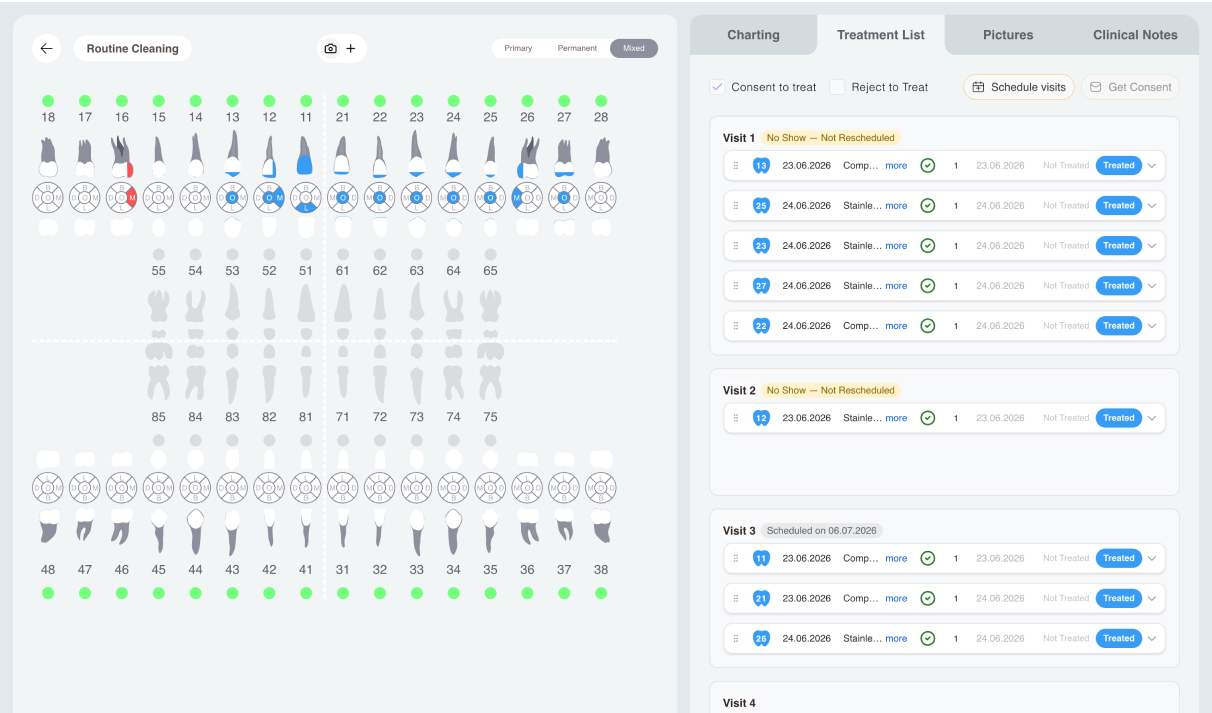Click the green check icon on the tooth 25 row

[x=927, y=206]
